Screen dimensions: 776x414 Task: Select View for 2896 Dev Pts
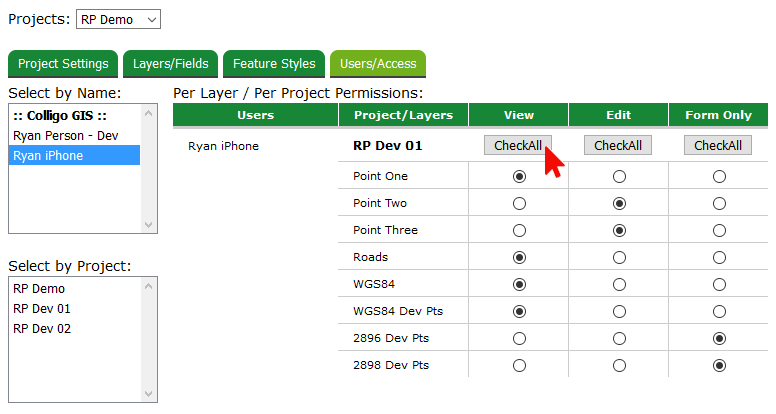[x=519, y=339]
